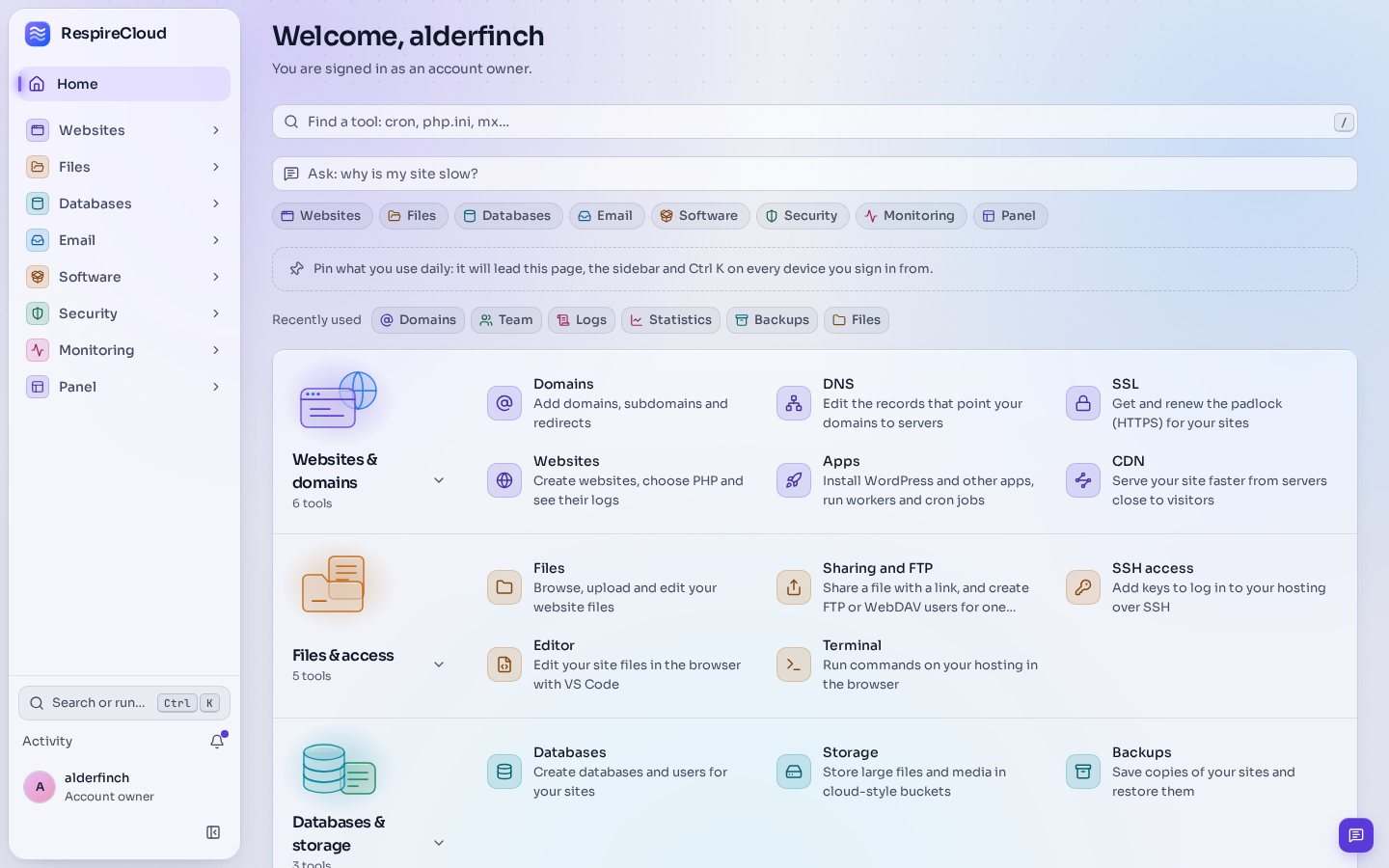This screenshot has height=868, width=1389.
Task: Expand the Security sidebar section
Action: click(123, 313)
